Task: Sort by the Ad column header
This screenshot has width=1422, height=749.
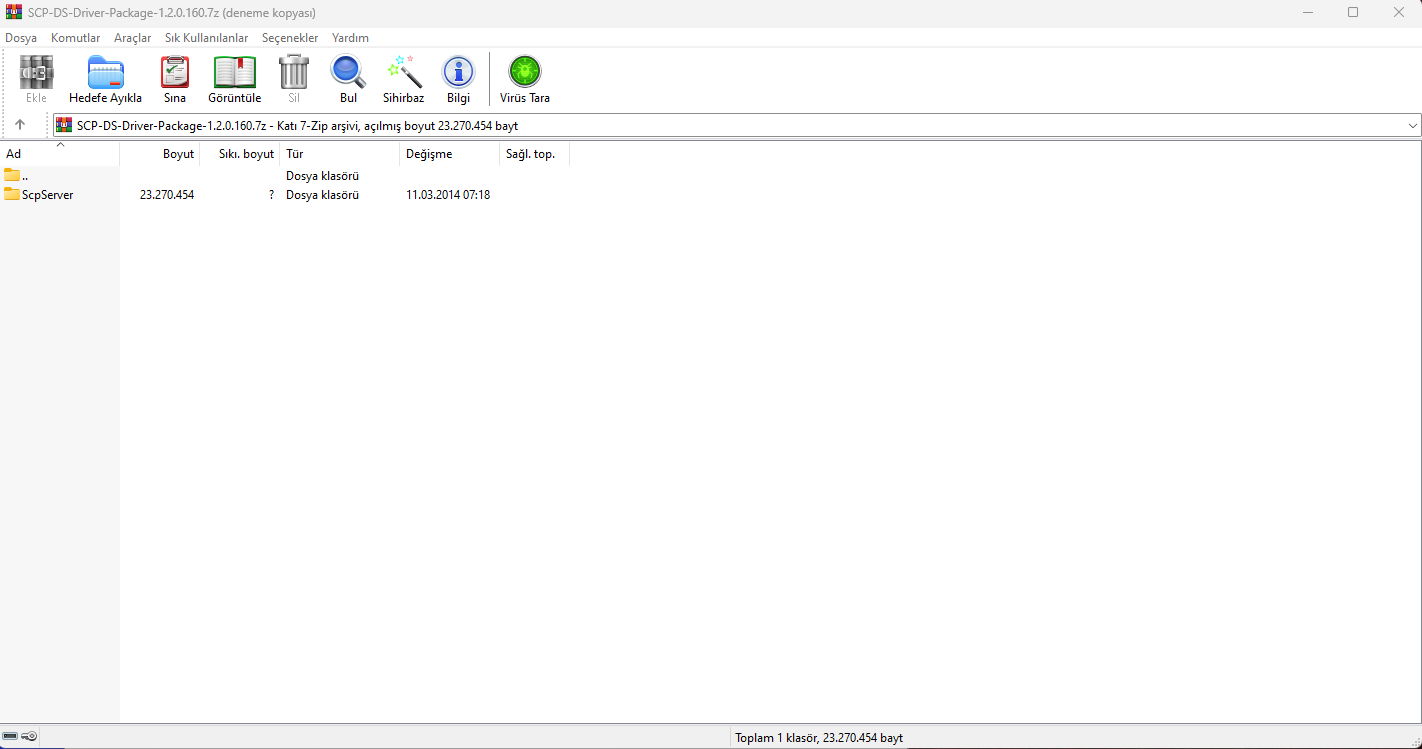Action: 60,154
